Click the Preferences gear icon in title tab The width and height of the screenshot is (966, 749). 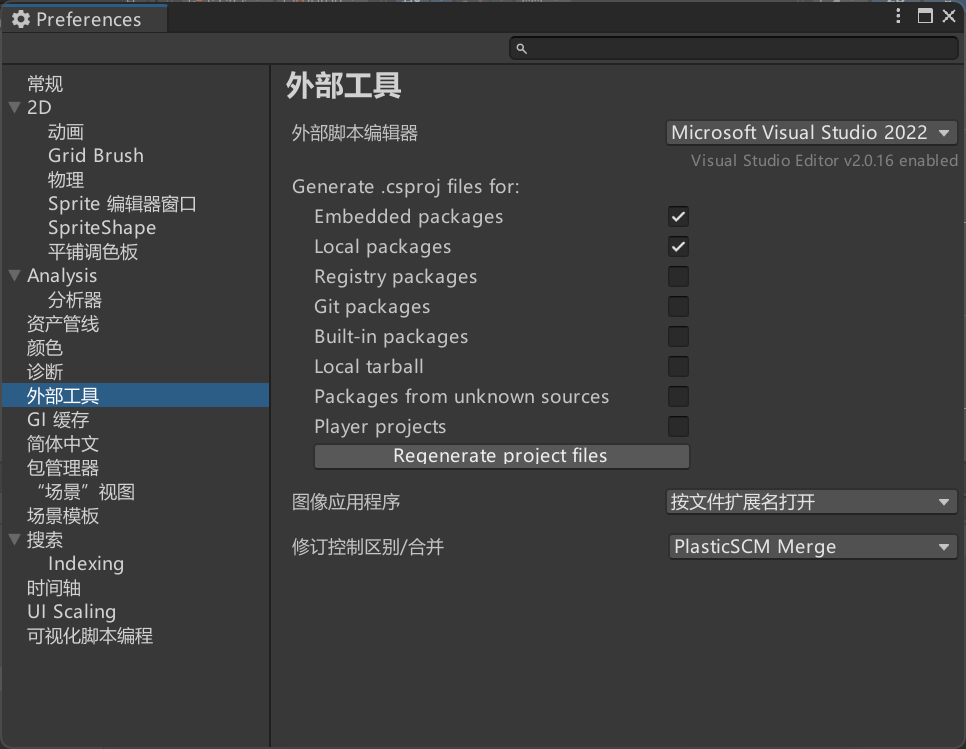point(21,19)
